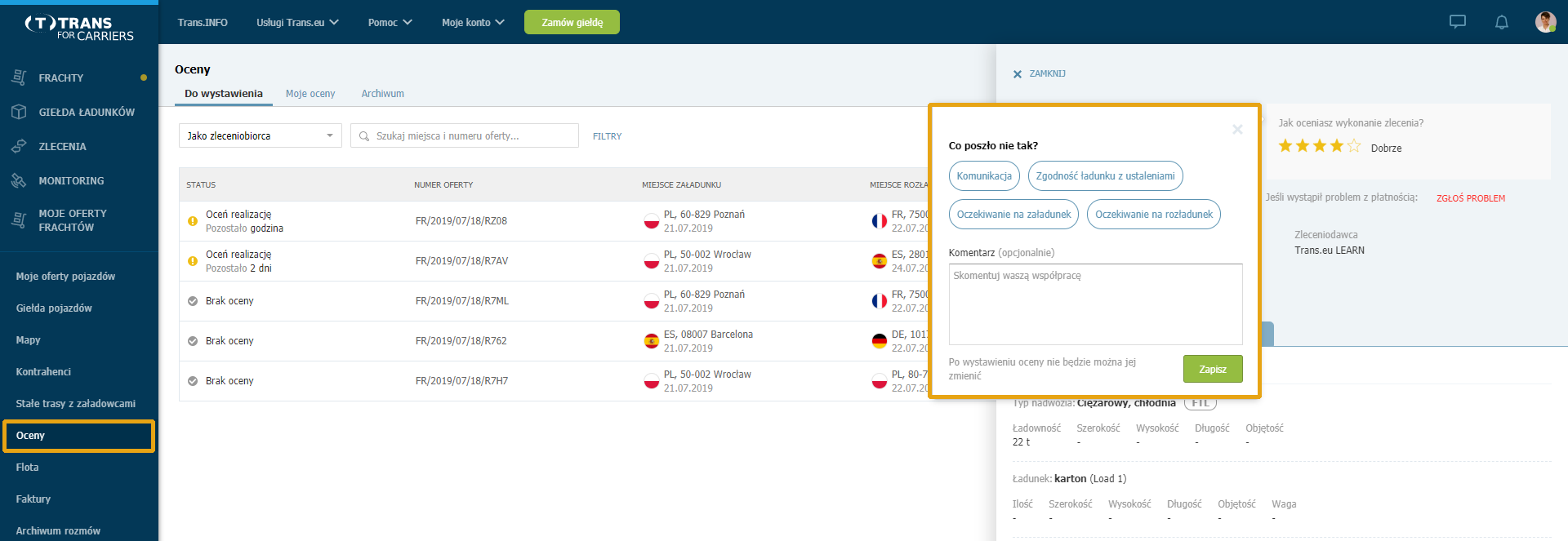Toggle Oczekiwanie na rozładunek chip
The width and height of the screenshot is (1568, 541).
pyautogui.click(x=1154, y=215)
